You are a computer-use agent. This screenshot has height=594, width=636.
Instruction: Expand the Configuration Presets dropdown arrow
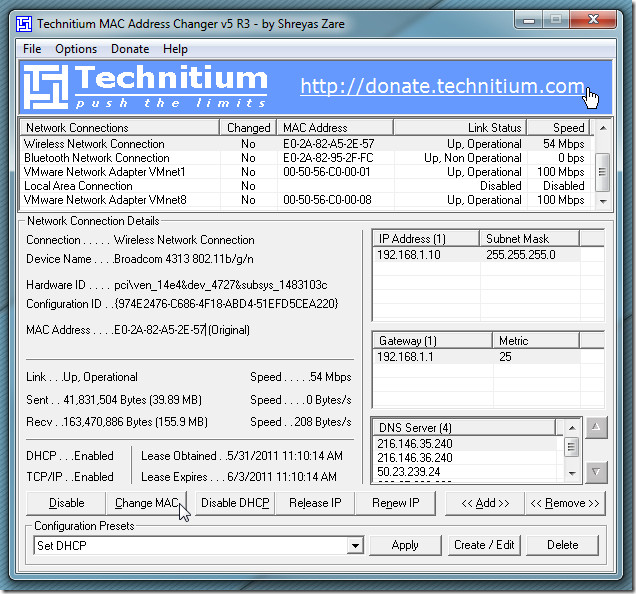click(x=355, y=546)
